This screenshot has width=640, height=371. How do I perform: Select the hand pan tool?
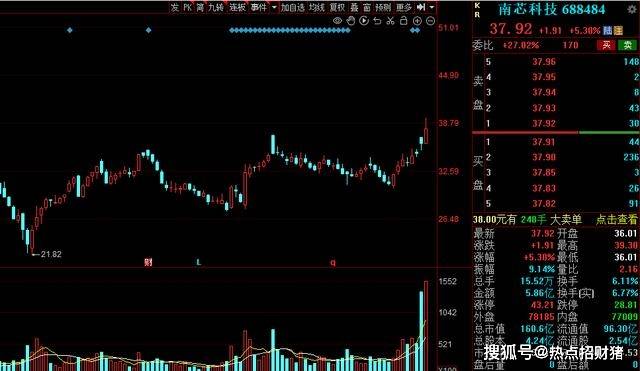[x=351, y=20]
